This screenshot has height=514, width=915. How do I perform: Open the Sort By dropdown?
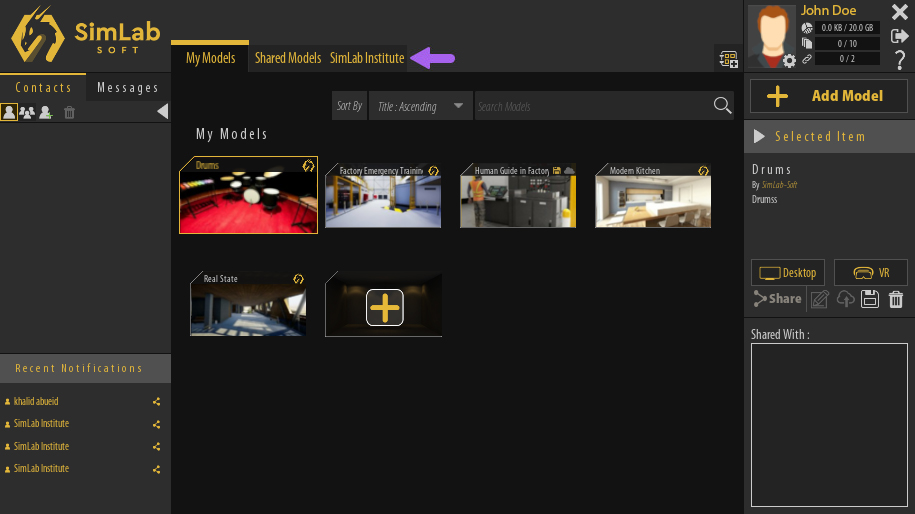(420, 106)
